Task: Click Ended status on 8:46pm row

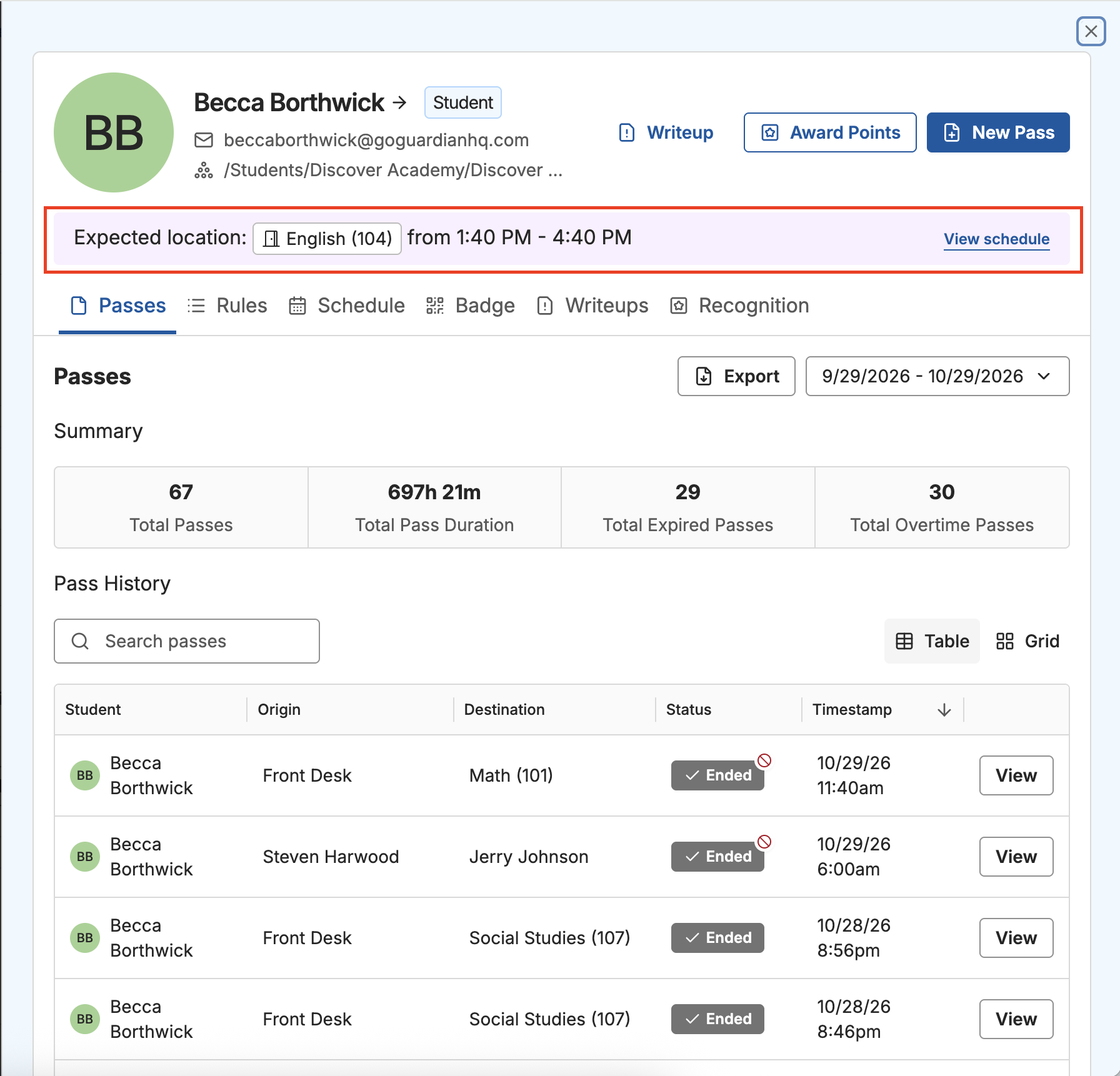Action: tap(717, 1019)
